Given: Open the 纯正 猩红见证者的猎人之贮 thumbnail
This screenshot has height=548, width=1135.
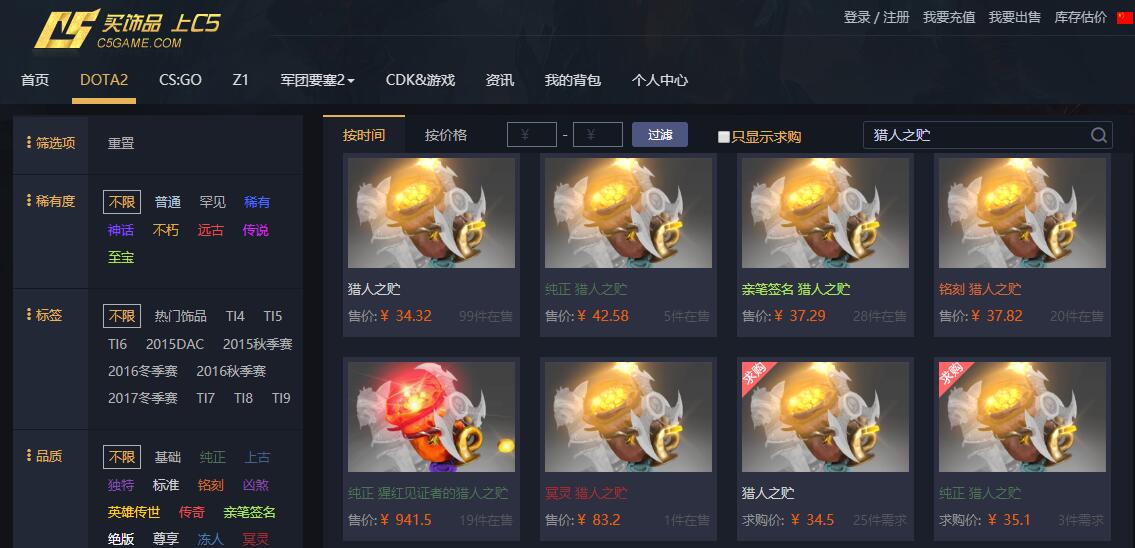Looking at the screenshot, I should [x=431, y=417].
